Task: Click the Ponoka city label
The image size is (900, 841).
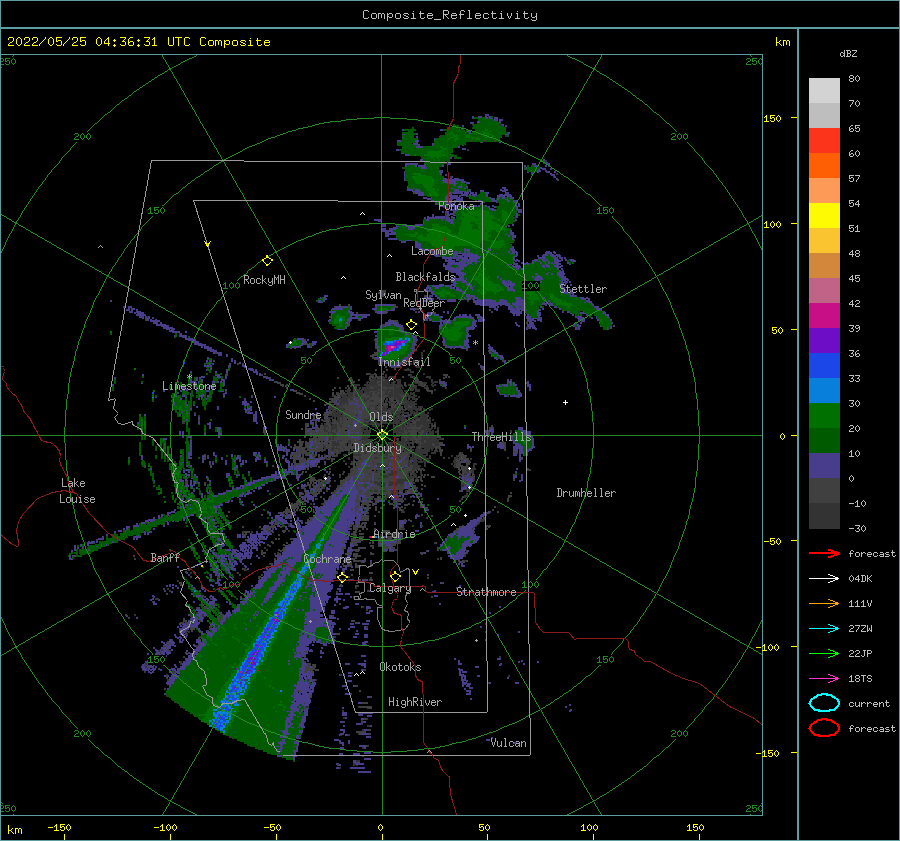Action: coord(456,206)
